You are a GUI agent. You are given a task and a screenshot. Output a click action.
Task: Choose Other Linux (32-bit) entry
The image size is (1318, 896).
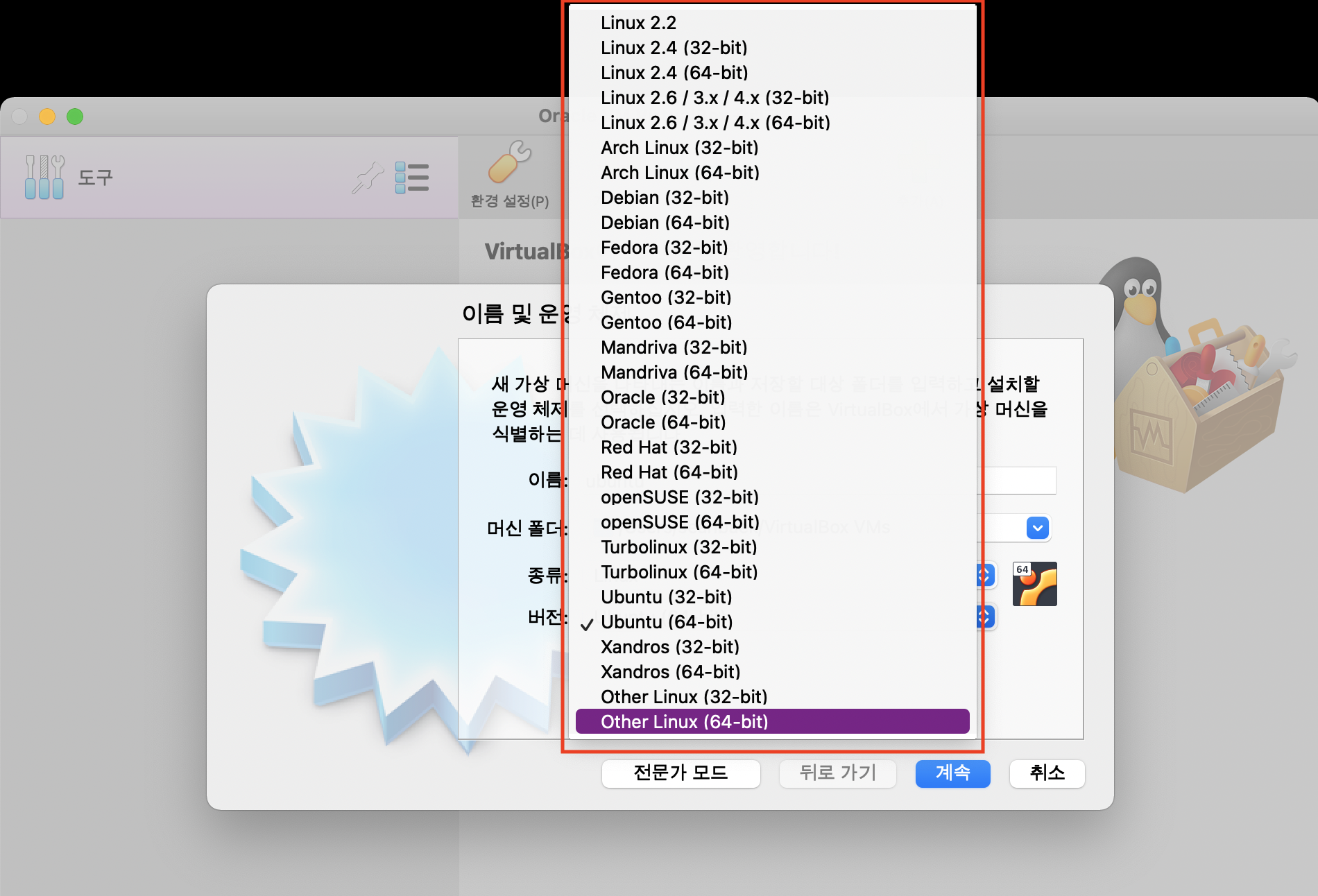pos(772,697)
